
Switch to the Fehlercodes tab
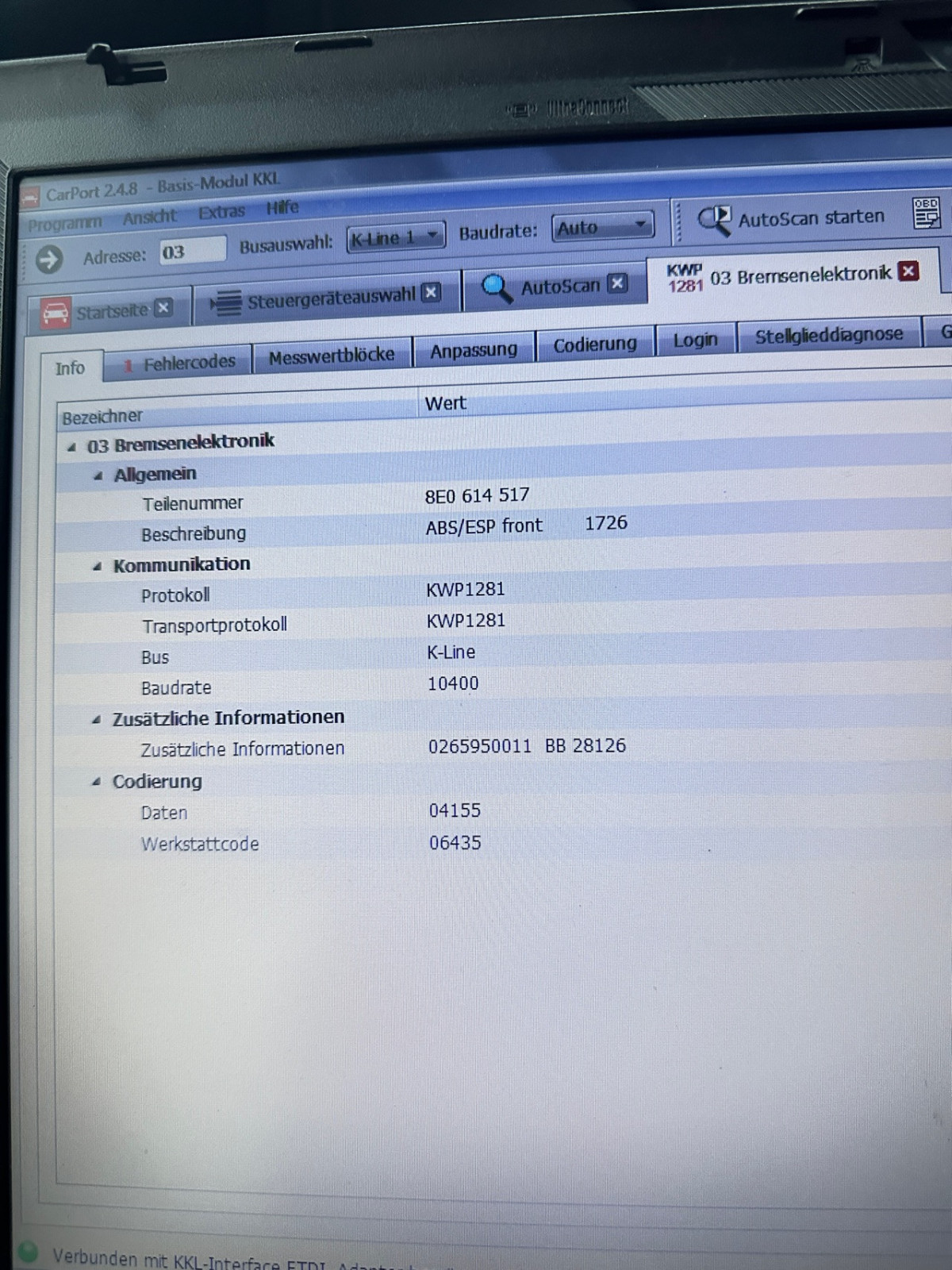(179, 362)
